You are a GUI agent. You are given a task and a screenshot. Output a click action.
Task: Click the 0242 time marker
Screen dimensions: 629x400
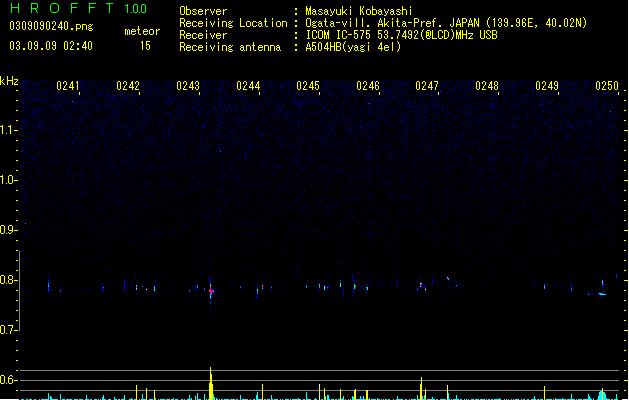click(128, 86)
